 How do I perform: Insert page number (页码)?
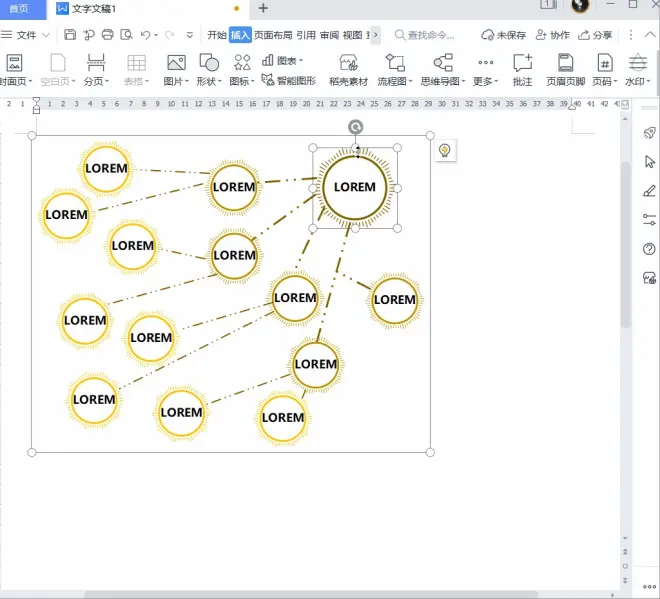605,70
